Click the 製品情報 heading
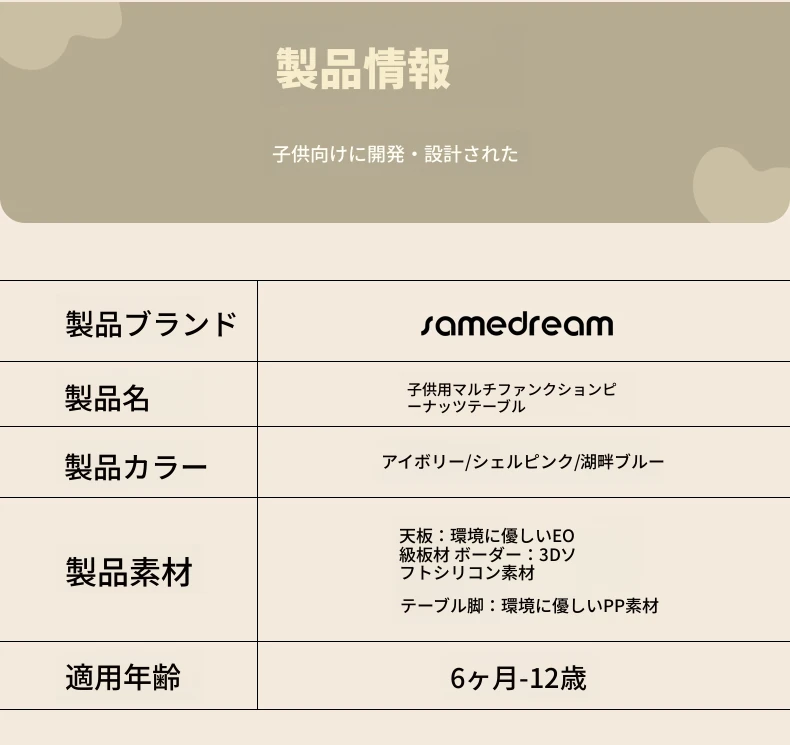Screen dimensions: 790x745 pos(363,69)
